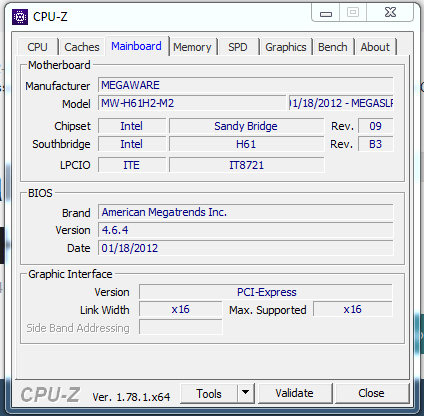Click the Tools button
Screen dimensions: 424x416
[x=209, y=394]
